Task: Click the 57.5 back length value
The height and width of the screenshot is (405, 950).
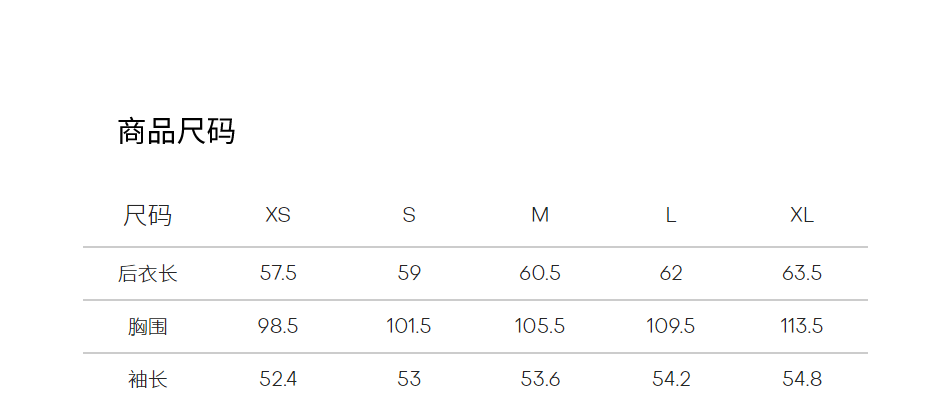Action: [x=278, y=273]
